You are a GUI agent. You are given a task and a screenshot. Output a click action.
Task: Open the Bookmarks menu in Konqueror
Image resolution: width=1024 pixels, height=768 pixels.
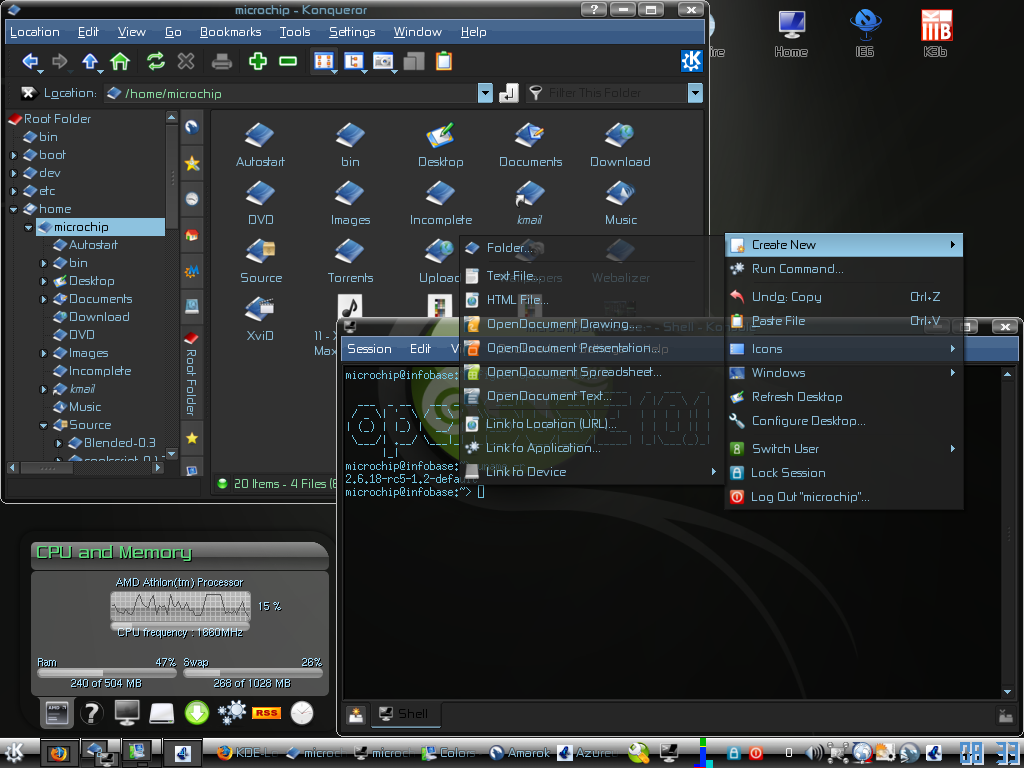tap(231, 31)
